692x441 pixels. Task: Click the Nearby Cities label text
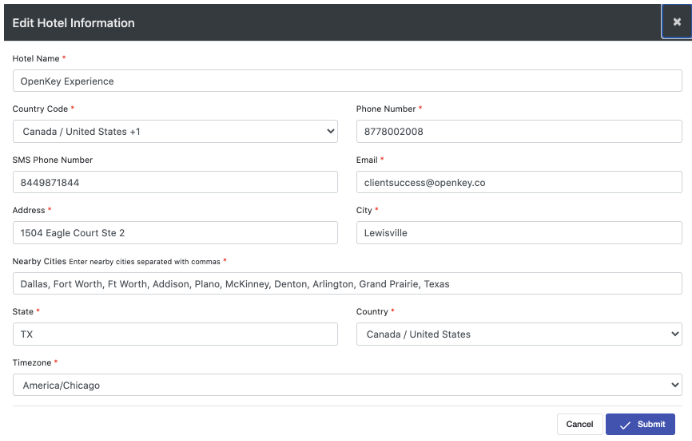[x=39, y=261]
